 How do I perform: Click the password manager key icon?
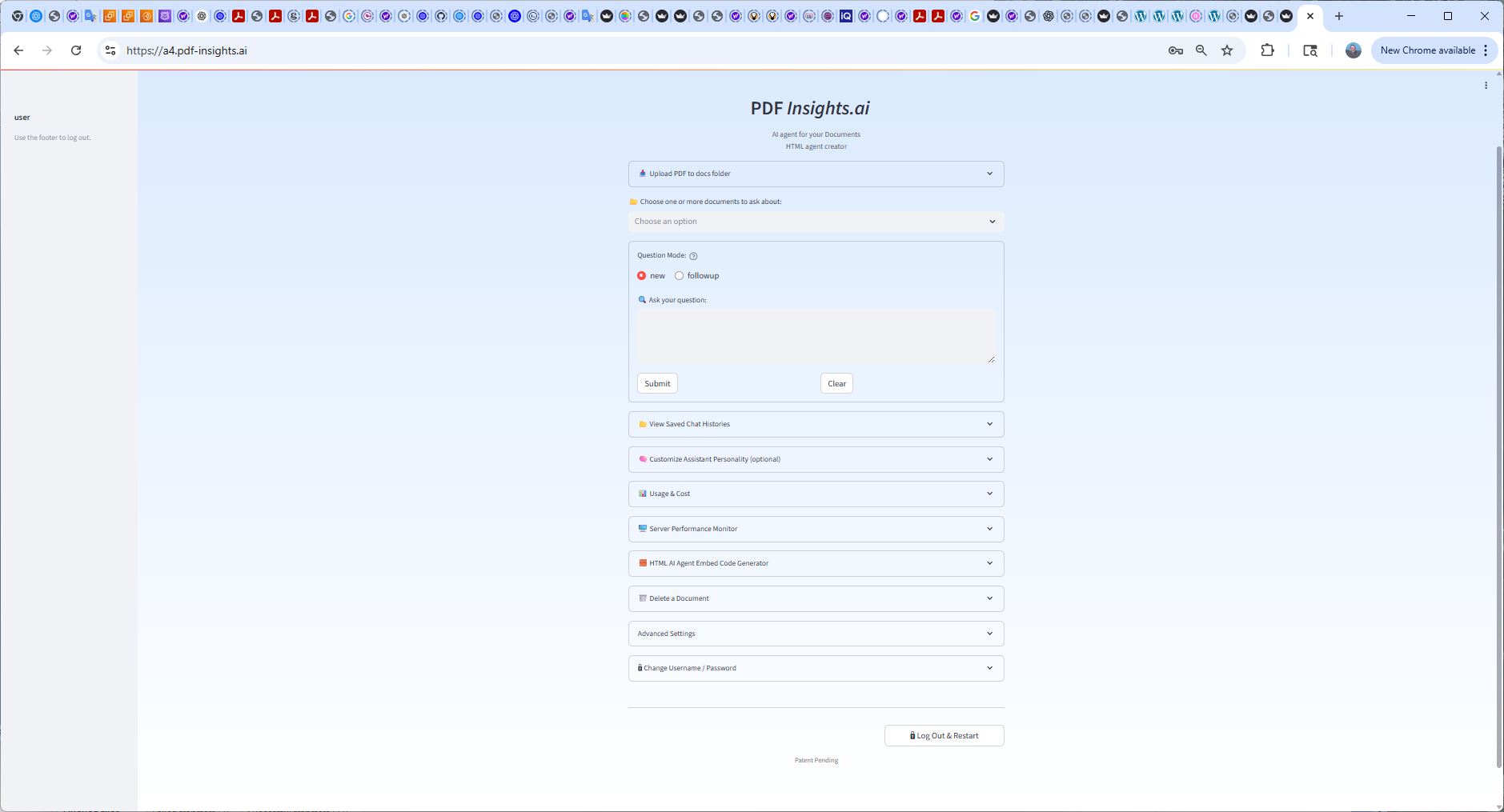tap(1175, 50)
